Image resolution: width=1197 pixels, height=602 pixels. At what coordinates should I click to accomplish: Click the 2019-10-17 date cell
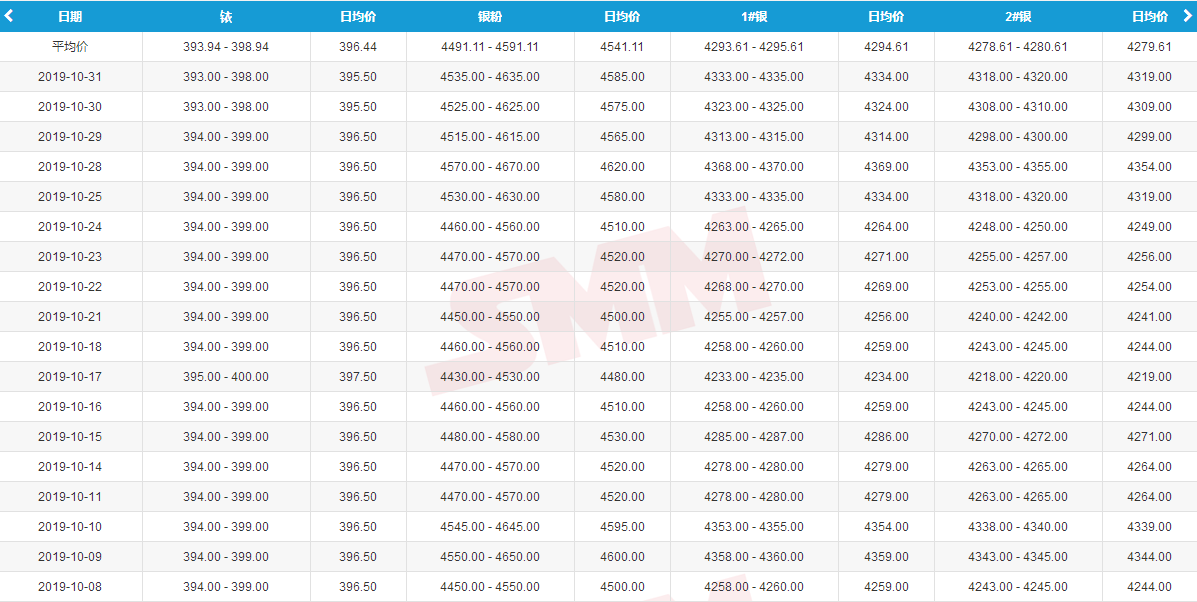pos(70,377)
